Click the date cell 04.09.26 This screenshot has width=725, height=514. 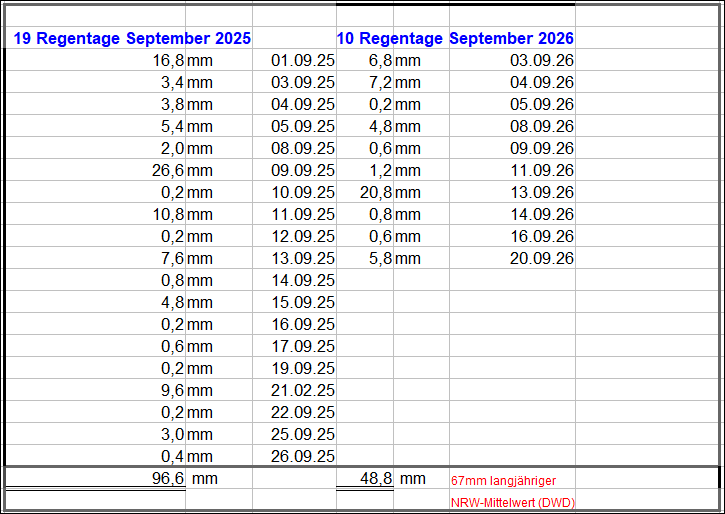pyautogui.click(x=542, y=82)
